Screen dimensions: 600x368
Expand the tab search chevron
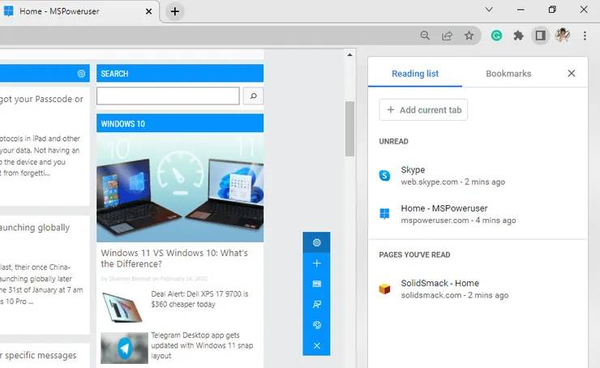click(x=489, y=10)
